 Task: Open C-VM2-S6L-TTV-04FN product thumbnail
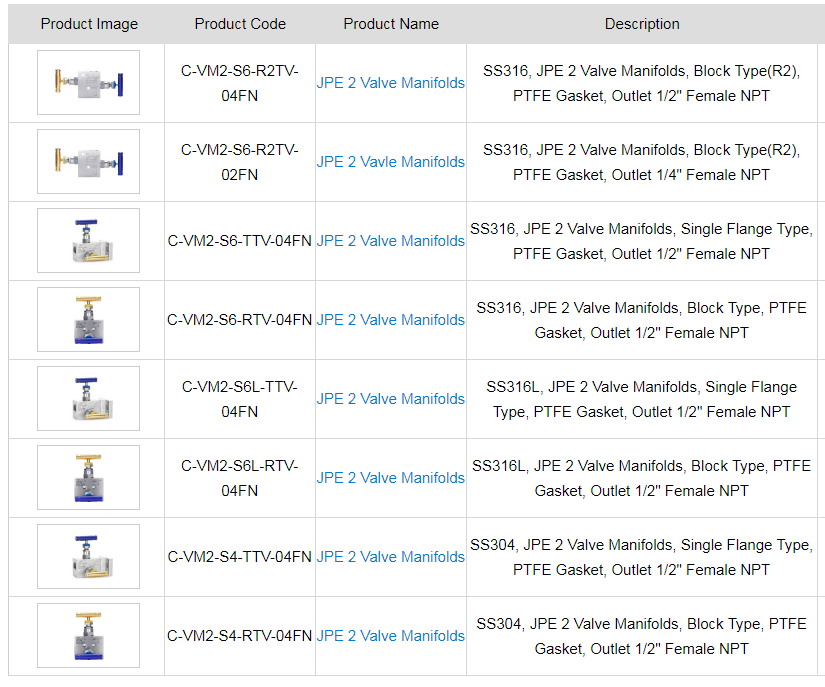(88, 399)
